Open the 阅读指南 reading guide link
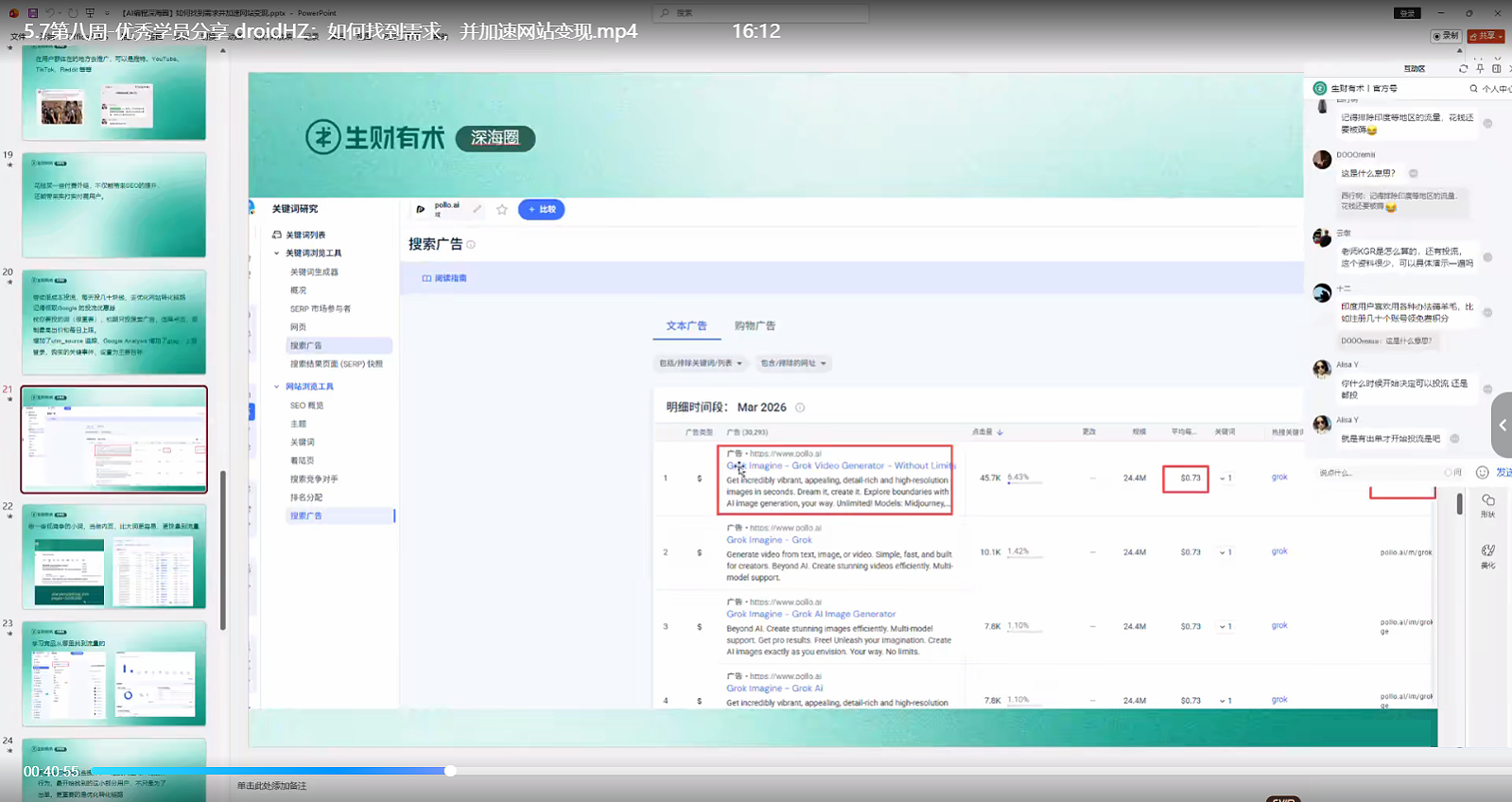1512x802 pixels. pyautogui.click(x=444, y=278)
